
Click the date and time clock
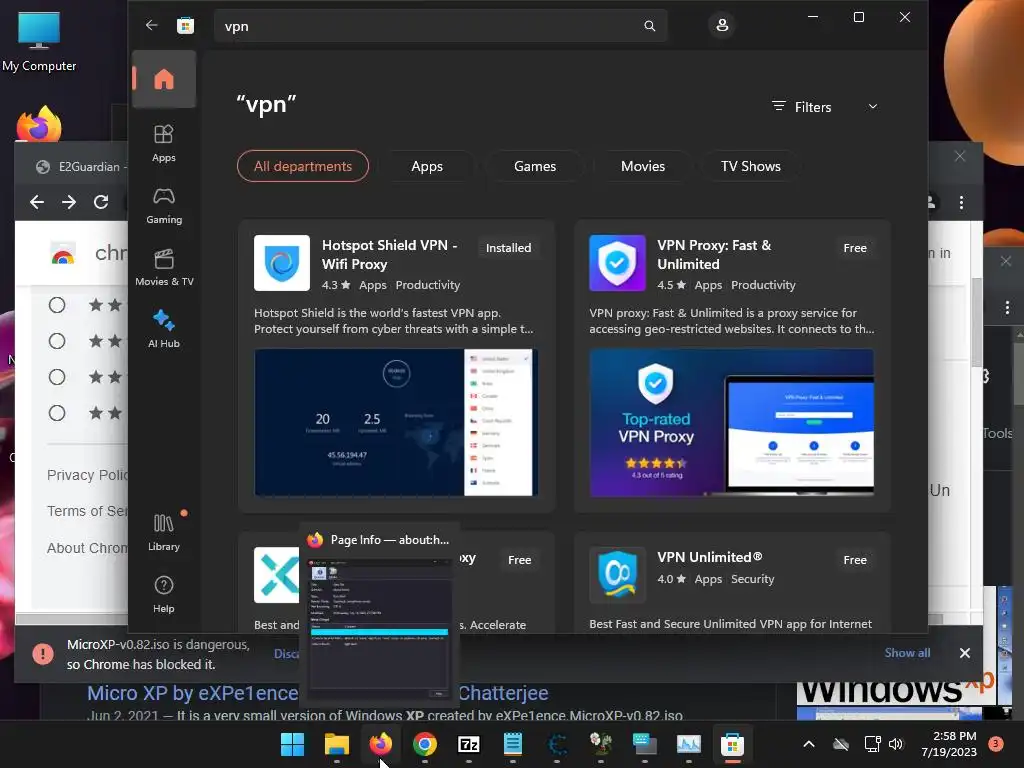coord(949,744)
